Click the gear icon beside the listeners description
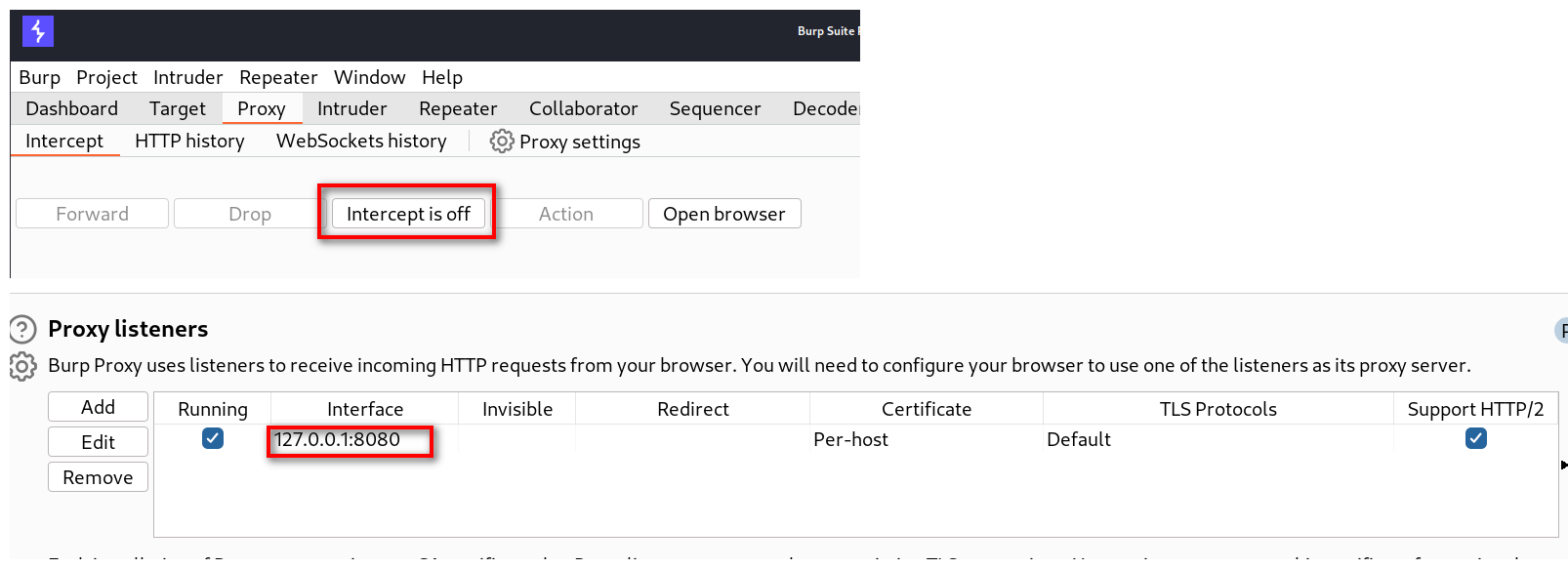The image size is (1568, 569). [23, 366]
